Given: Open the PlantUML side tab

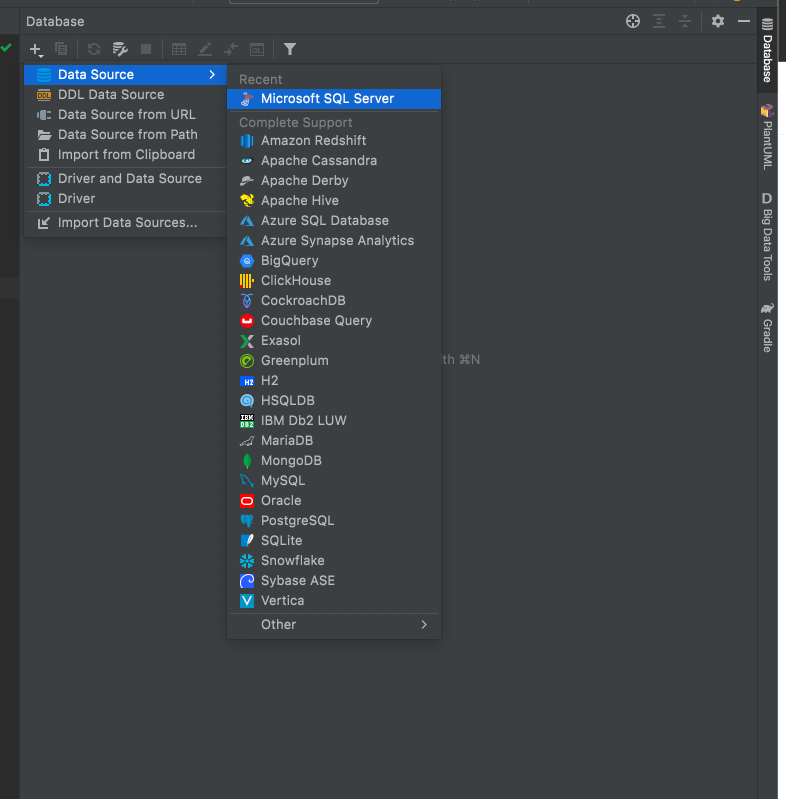Looking at the screenshot, I should pos(767,137).
